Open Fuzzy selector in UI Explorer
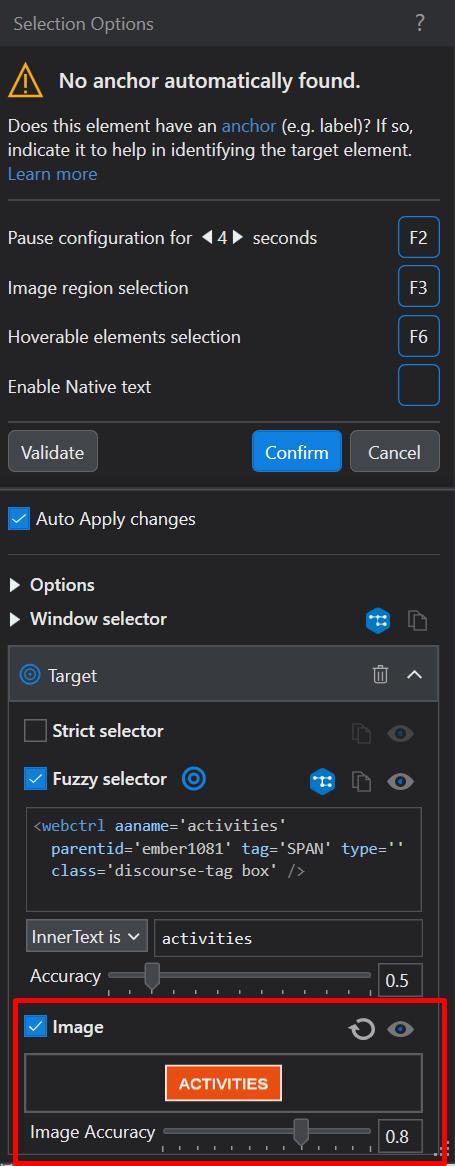 [323, 781]
